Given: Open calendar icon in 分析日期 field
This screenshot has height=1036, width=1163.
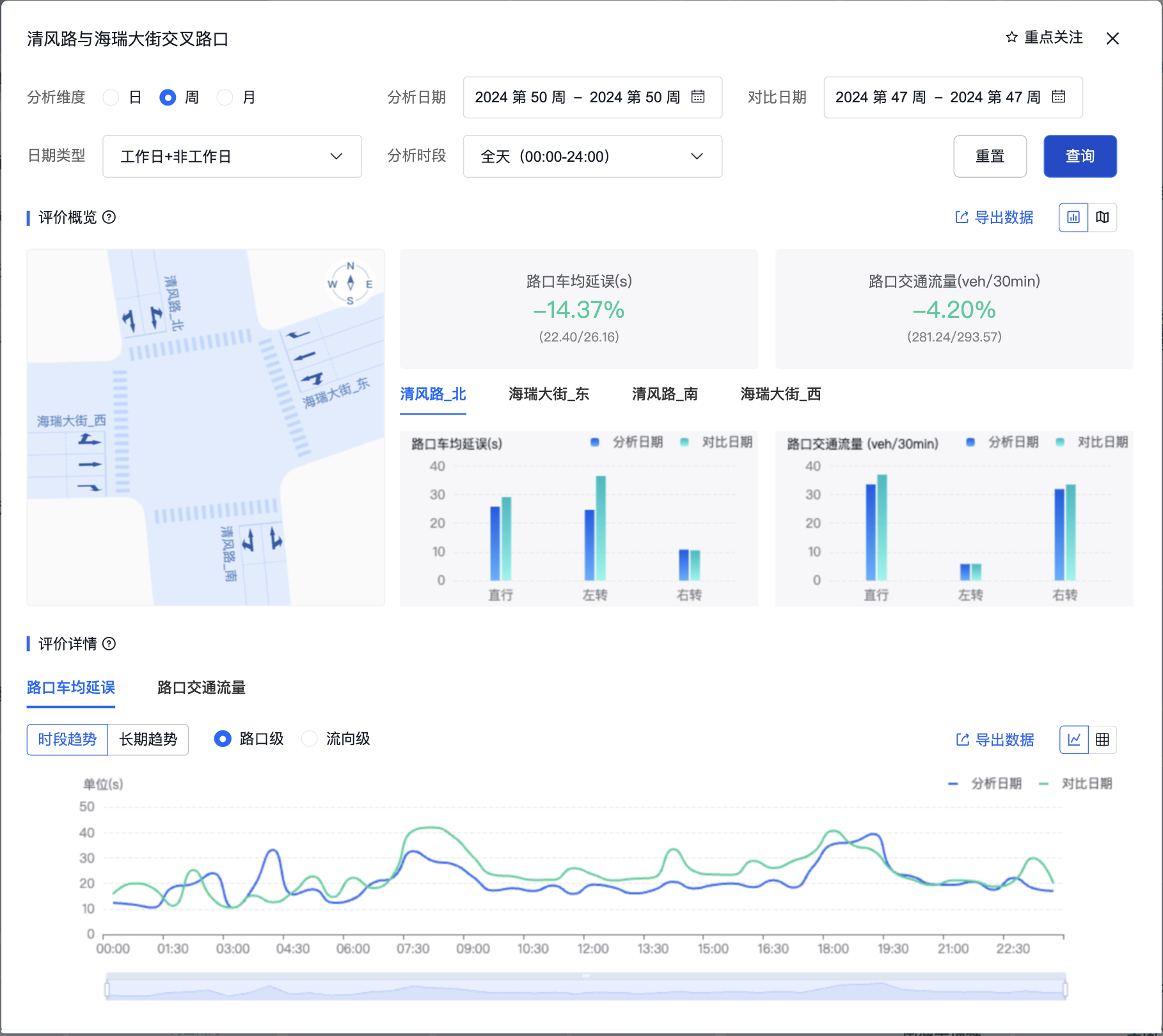Looking at the screenshot, I should pyautogui.click(x=698, y=97).
